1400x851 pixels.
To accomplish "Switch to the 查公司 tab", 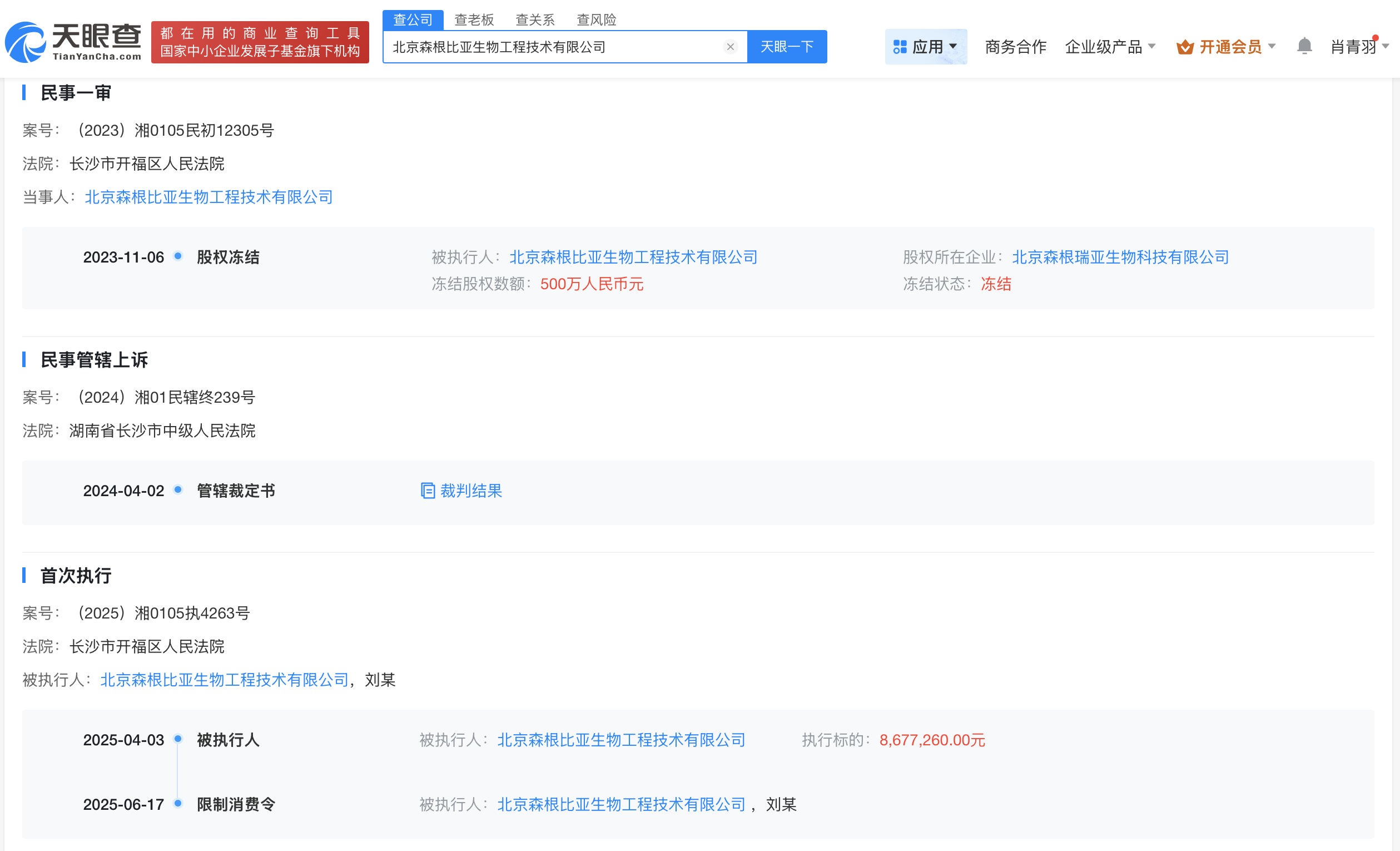I will tap(413, 20).
